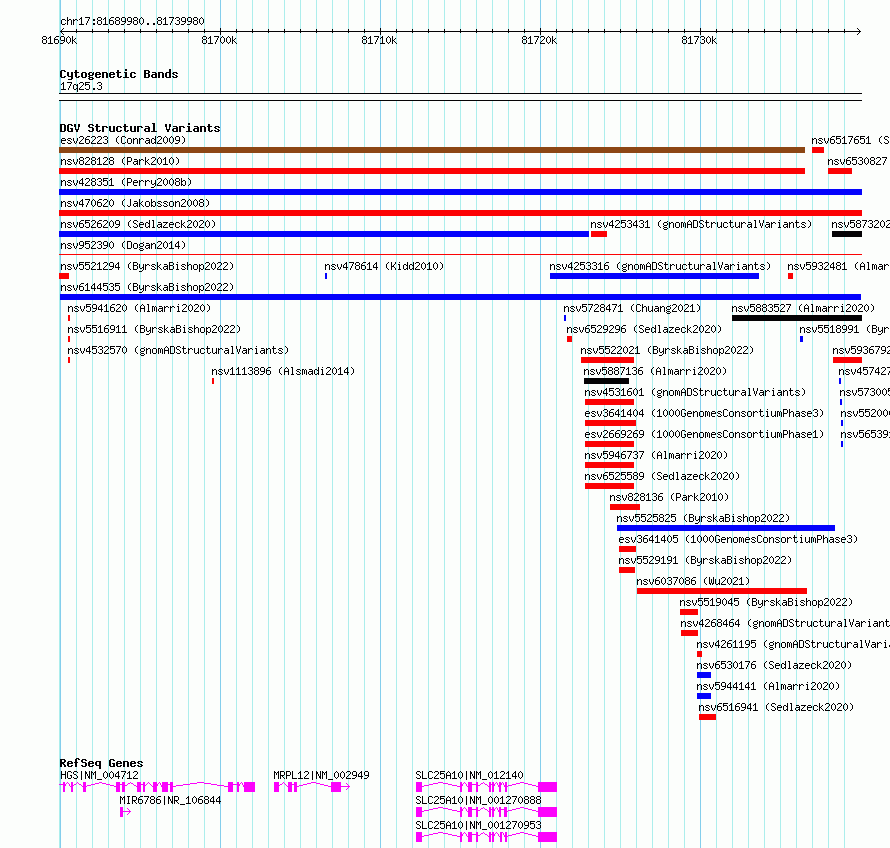Click the chr17:81689980..81739980 region label
The image size is (890, 848).
pyautogui.click(x=132, y=21)
